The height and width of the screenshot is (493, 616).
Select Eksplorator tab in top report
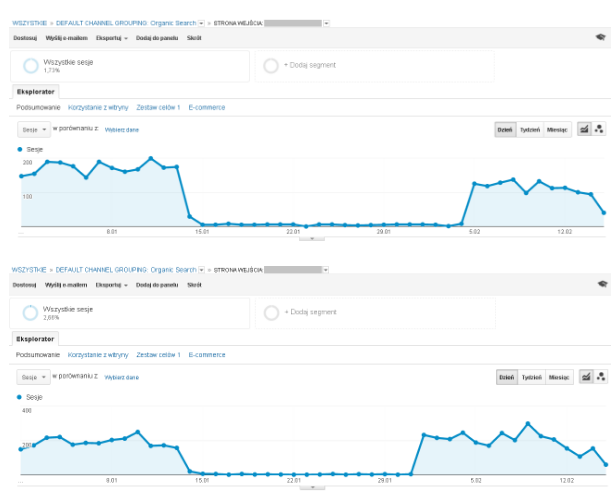35,92
